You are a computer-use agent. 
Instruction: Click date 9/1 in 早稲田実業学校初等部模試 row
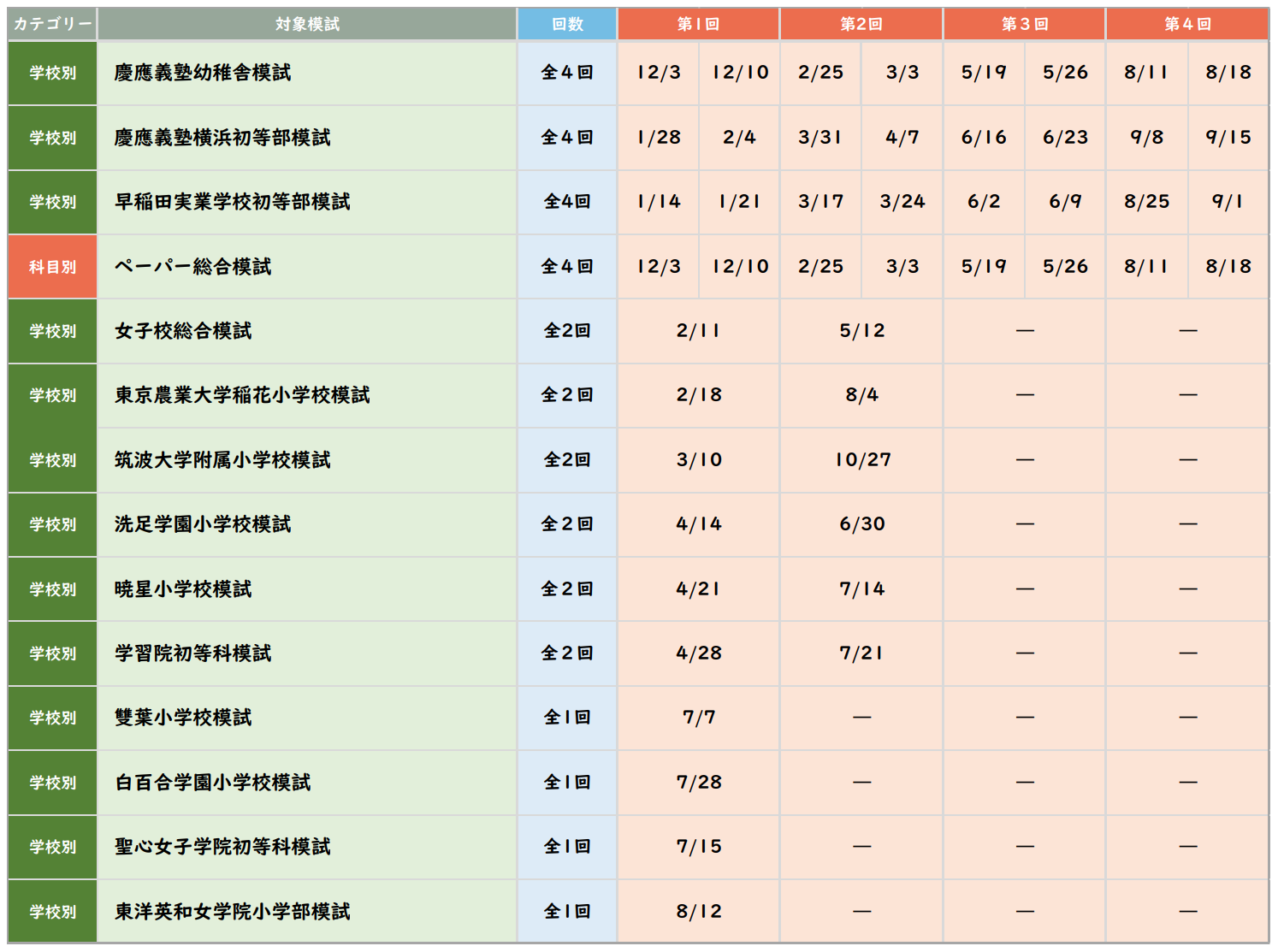(1228, 202)
